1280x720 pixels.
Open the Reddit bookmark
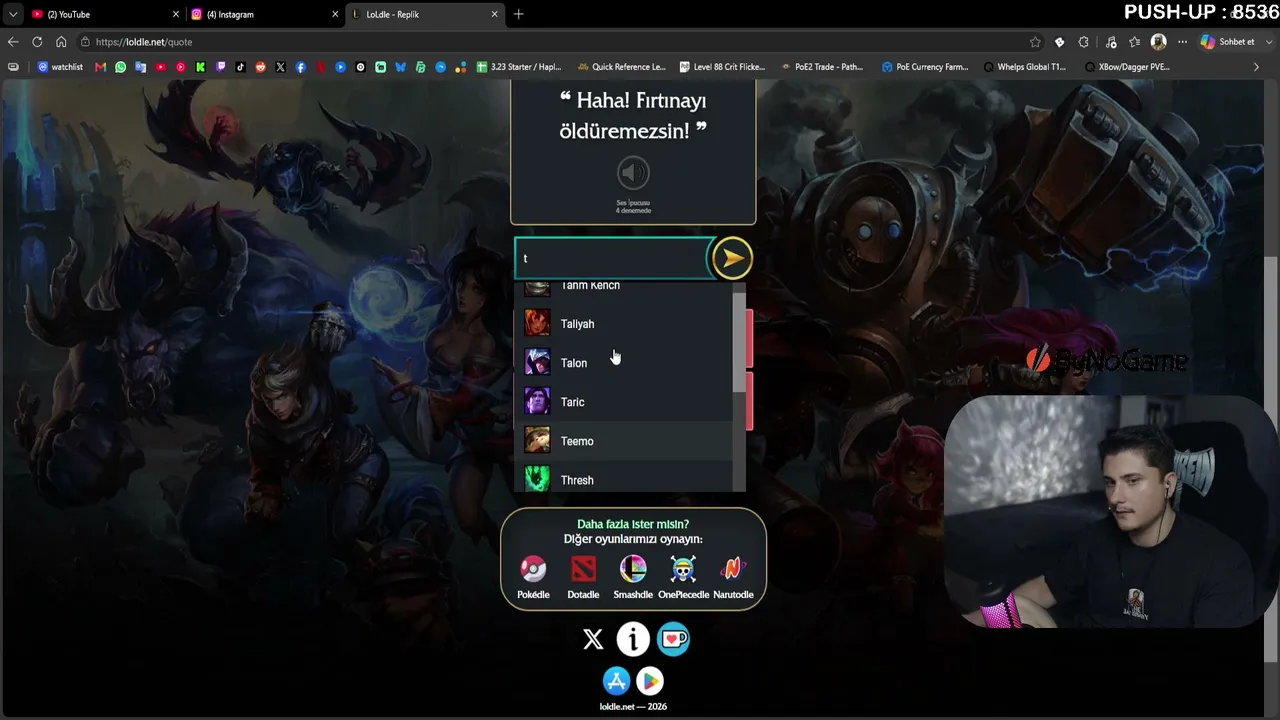[260, 67]
